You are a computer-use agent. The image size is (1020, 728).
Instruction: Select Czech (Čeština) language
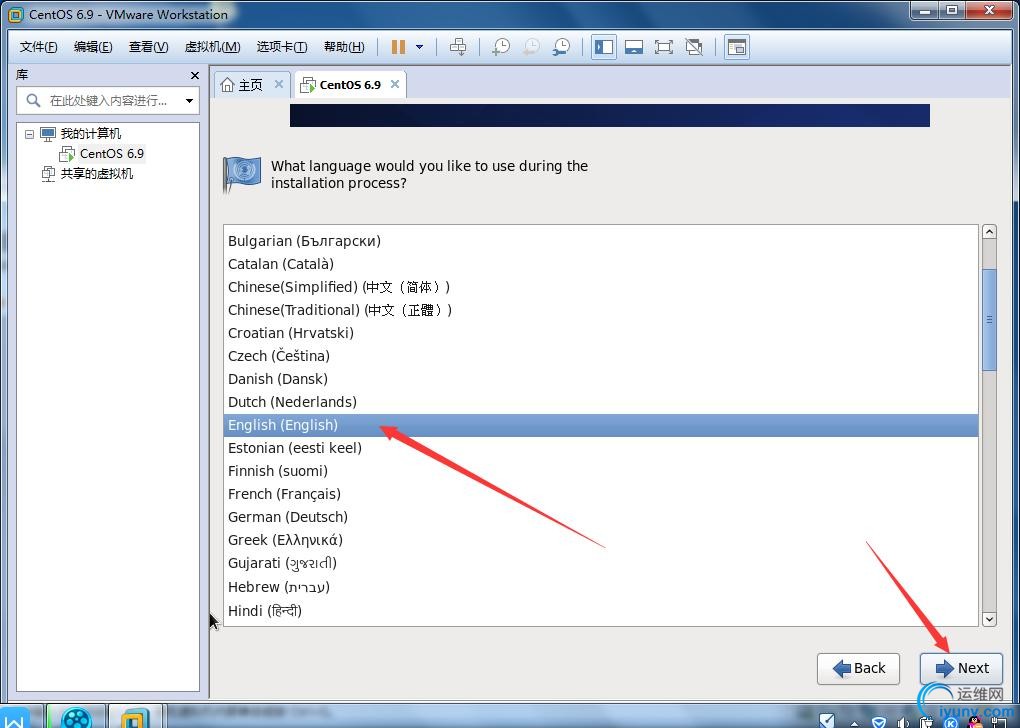[601, 356]
